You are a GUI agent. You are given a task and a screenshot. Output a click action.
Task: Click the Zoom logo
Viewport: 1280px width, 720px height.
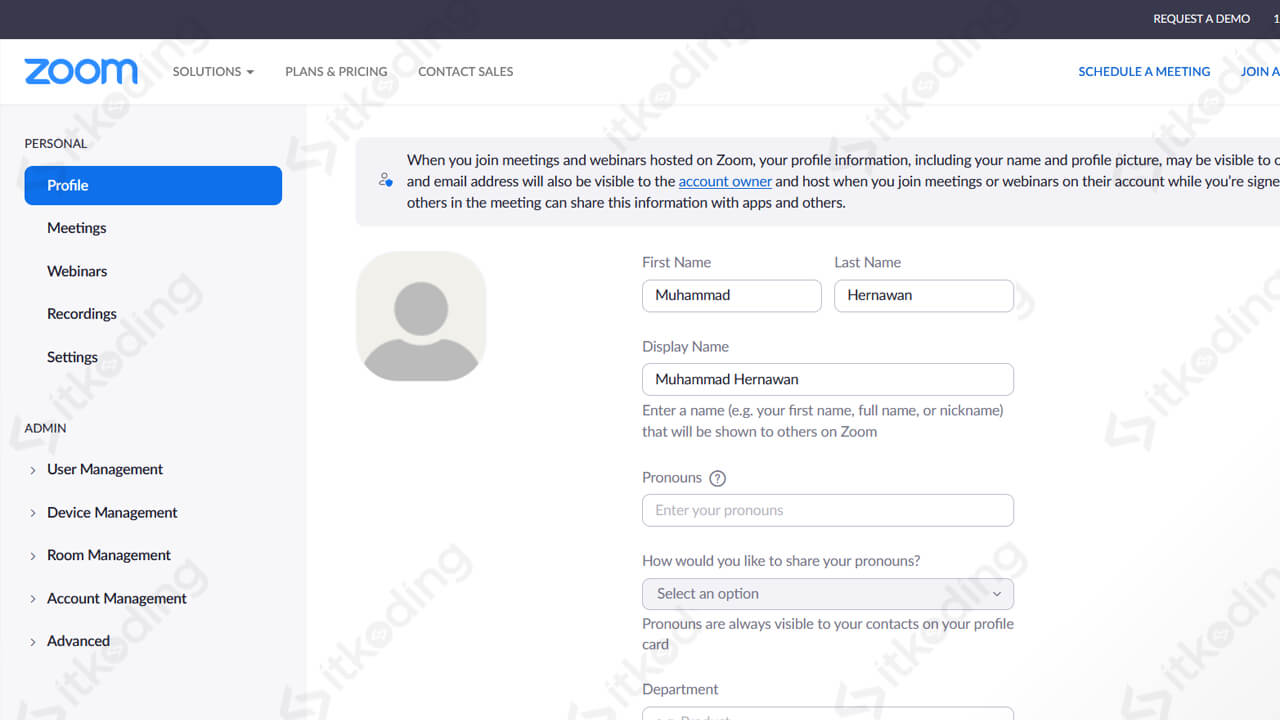coord(81,71)
